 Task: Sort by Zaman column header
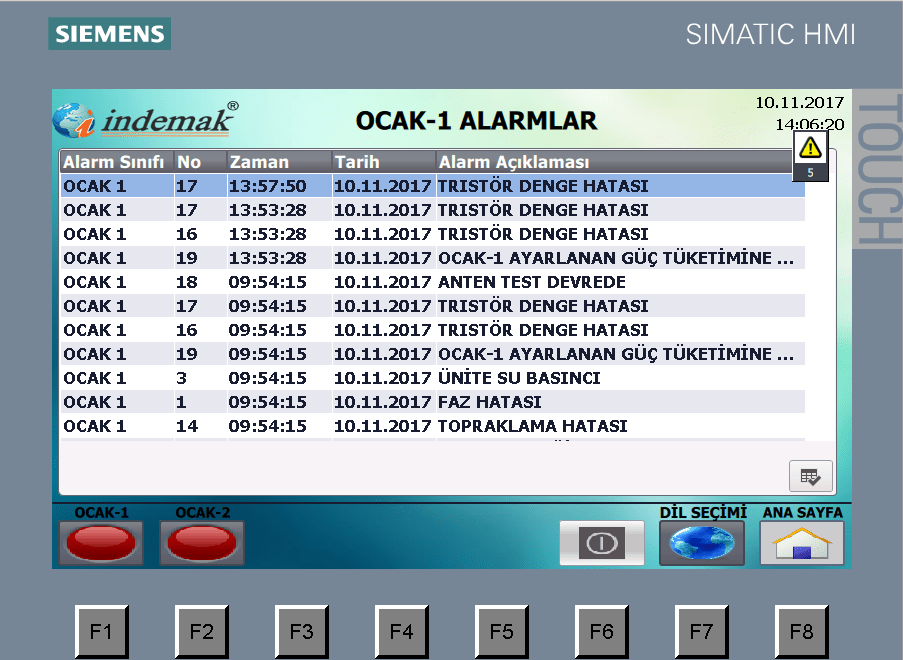point(279,162)
